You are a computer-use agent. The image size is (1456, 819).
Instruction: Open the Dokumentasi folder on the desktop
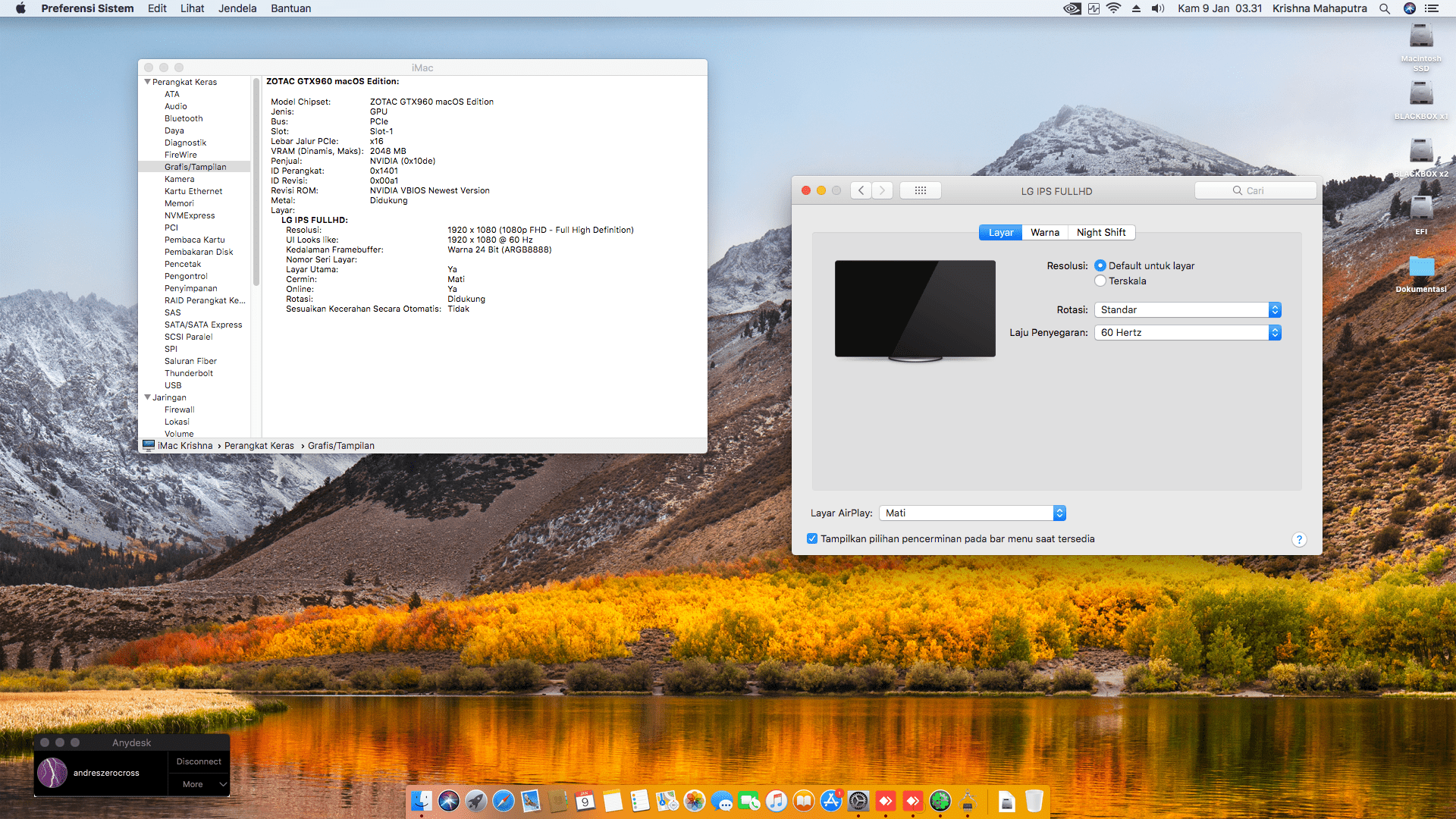click(x=1421, y=267)
